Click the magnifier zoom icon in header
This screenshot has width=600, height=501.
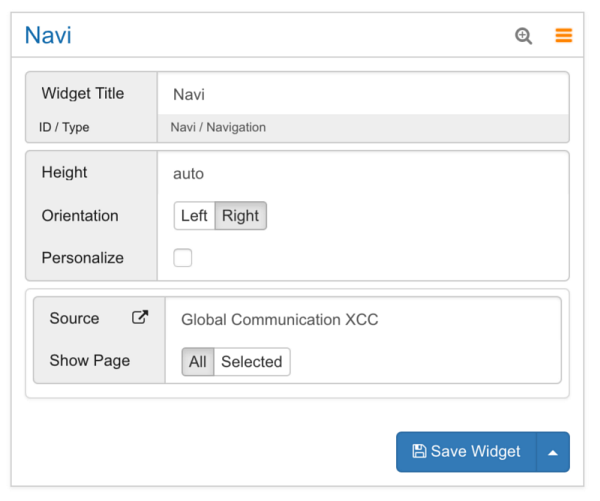pos(523,36)
